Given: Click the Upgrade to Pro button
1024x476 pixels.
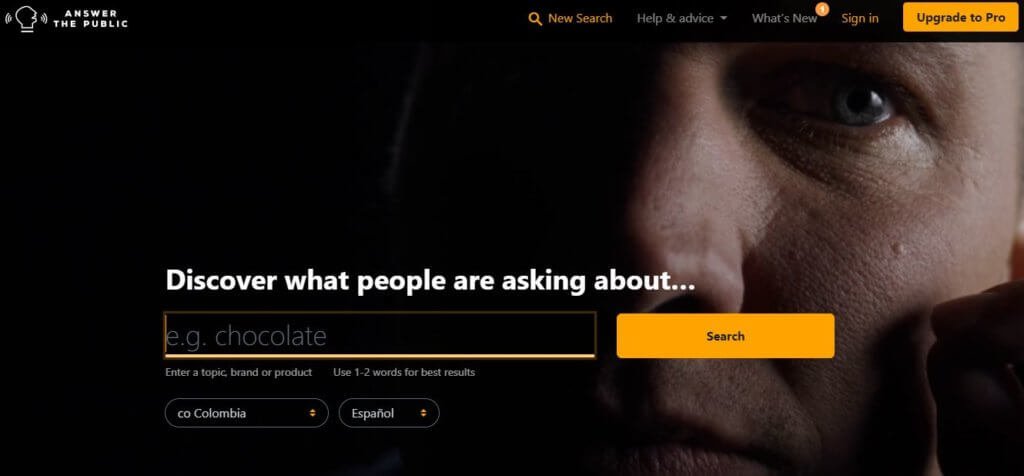Looking at the screenshot, I should [x=961, y=18].
